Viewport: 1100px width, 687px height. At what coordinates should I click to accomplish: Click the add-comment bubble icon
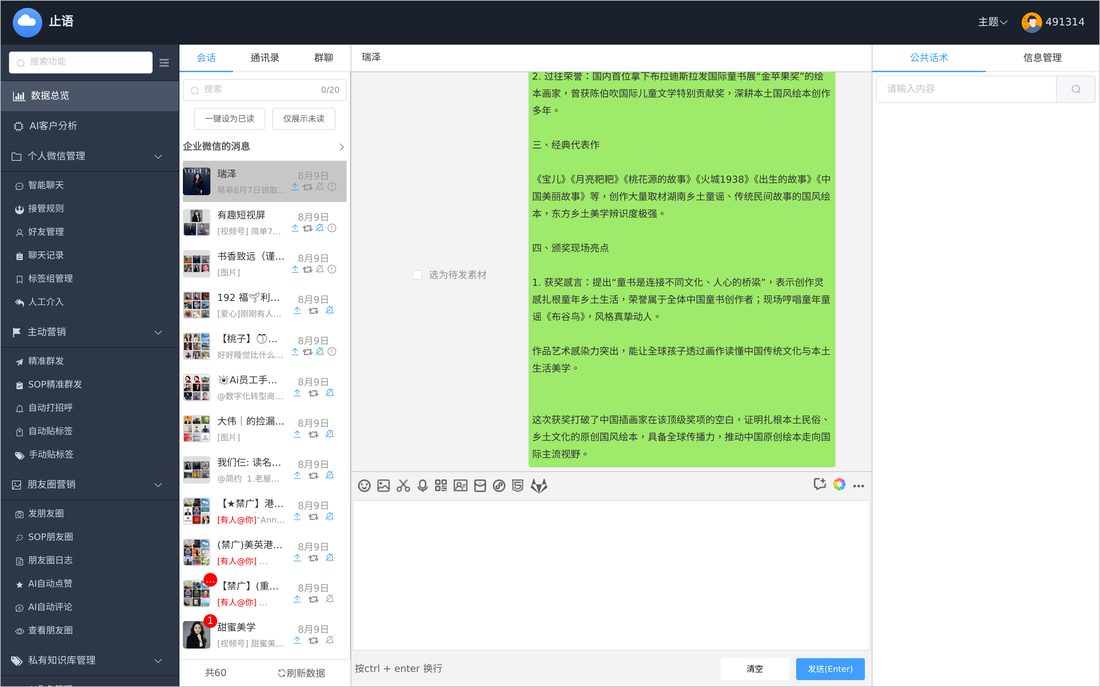tap(819, 484)
